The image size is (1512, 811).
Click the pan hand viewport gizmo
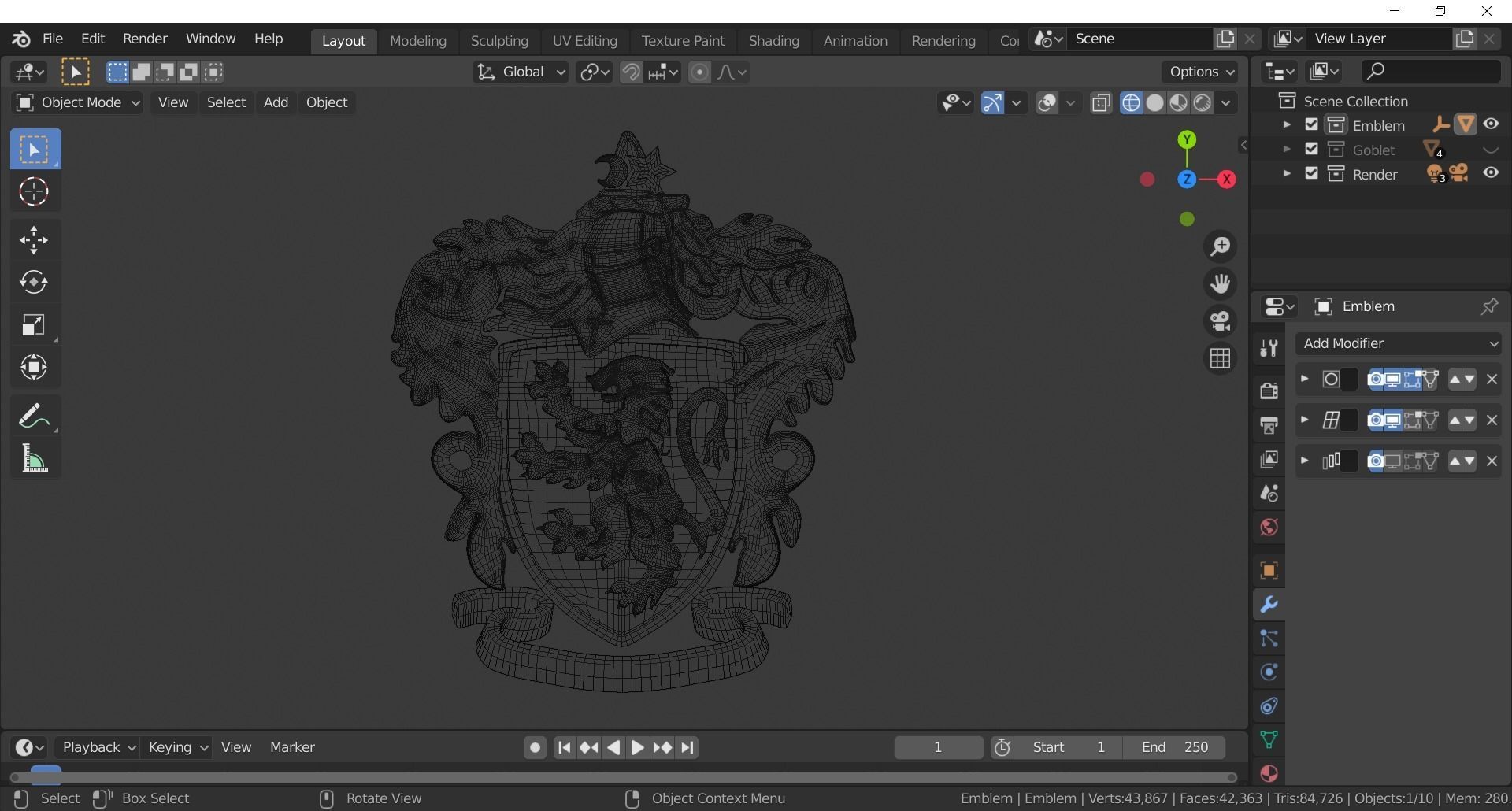click(1221, 283)
